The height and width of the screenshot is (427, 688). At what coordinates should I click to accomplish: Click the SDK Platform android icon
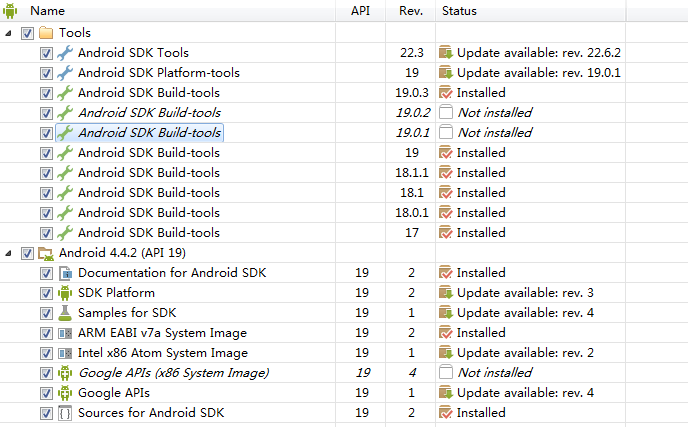(66, 293)
